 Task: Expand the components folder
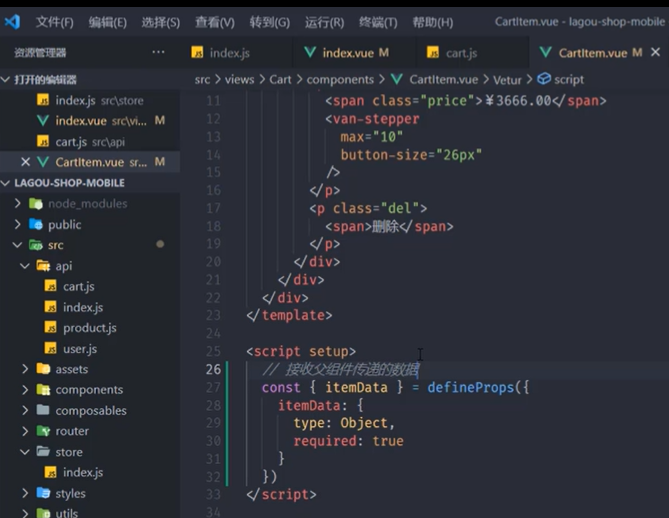[25, 390]
